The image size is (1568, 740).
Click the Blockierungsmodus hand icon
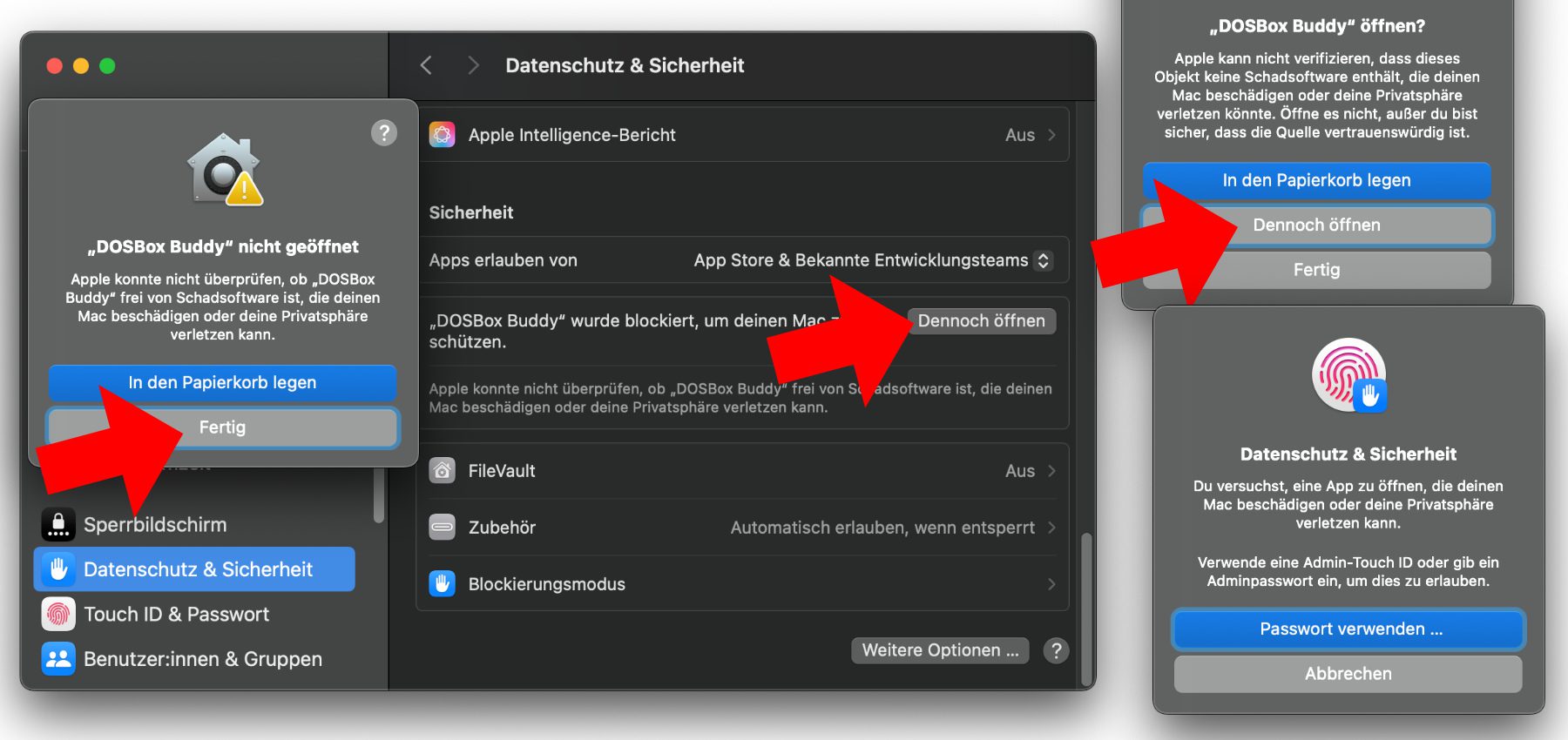[x=443, y=584]
